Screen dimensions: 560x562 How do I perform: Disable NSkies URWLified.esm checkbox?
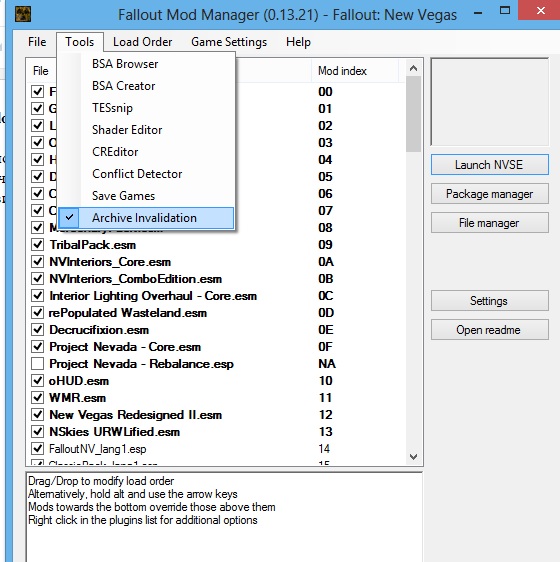coord(37,432)
